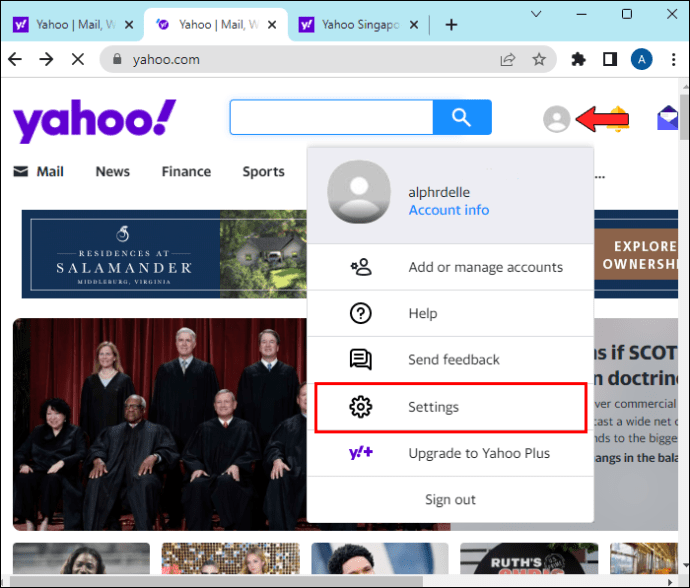This screenshot has width=690, height=588.
Task: Select the active second Yahoo | Mail tab
Action: [216, 25]
